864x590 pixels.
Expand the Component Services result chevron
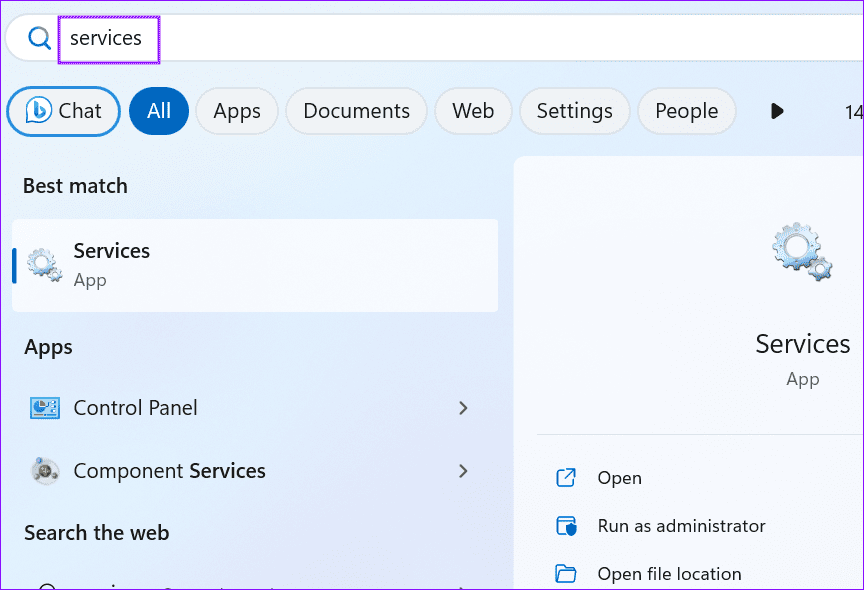point(463,470)
